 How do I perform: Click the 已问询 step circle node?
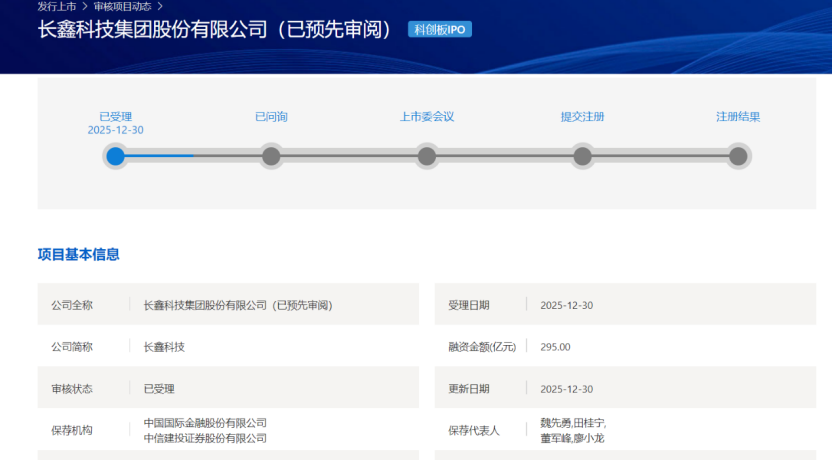[x=271, y=156]
